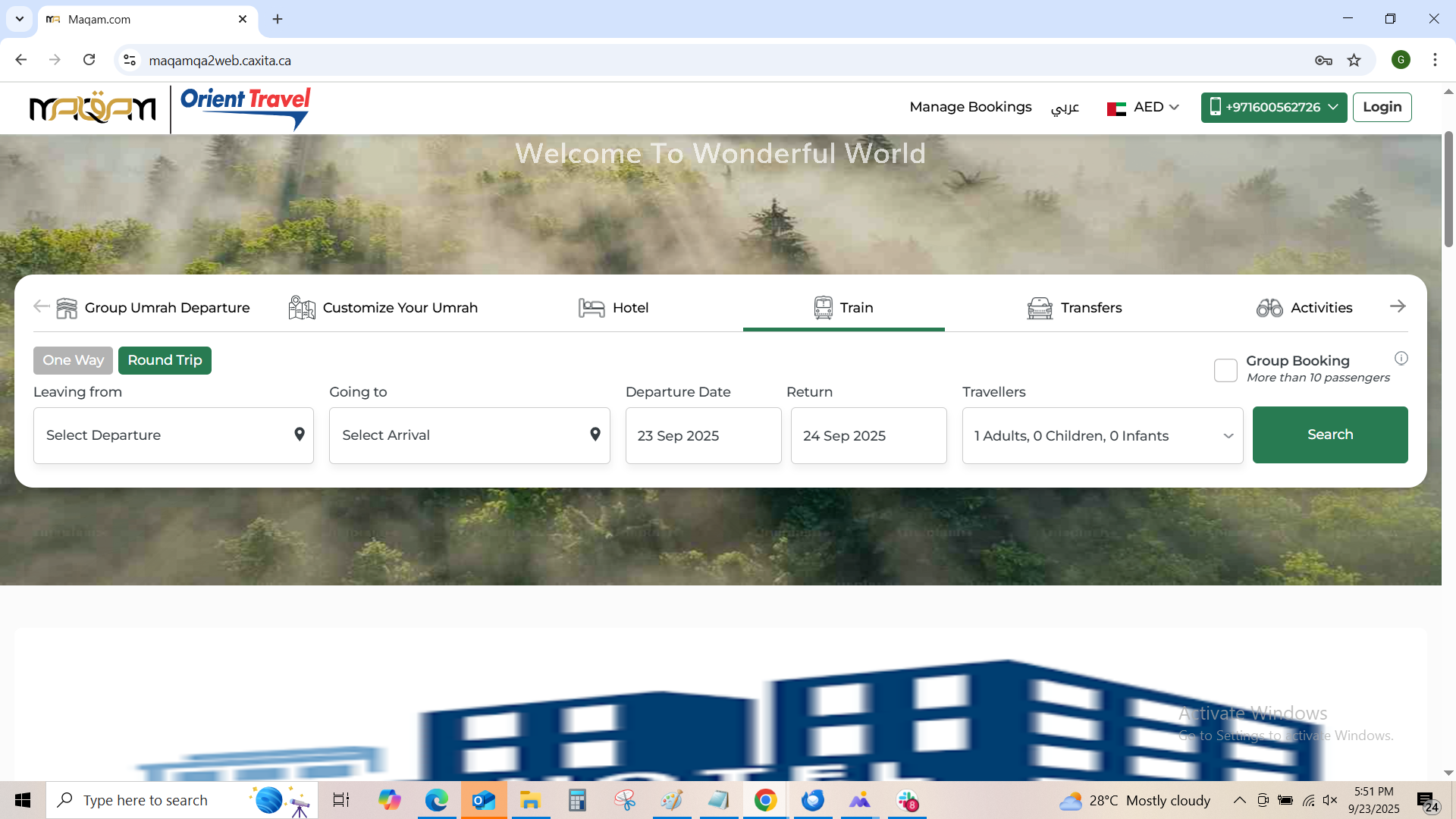
Task: Bookmark page with the star icon
Action: 1354,61
